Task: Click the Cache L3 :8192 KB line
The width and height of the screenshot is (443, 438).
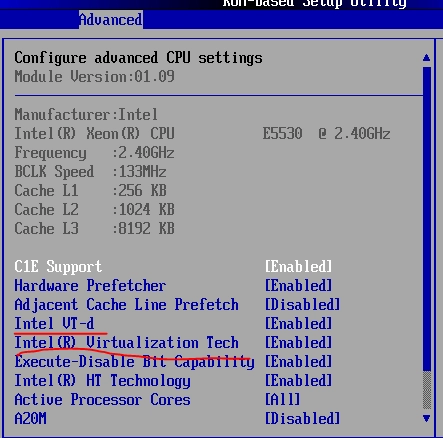Action: (94, 229)
